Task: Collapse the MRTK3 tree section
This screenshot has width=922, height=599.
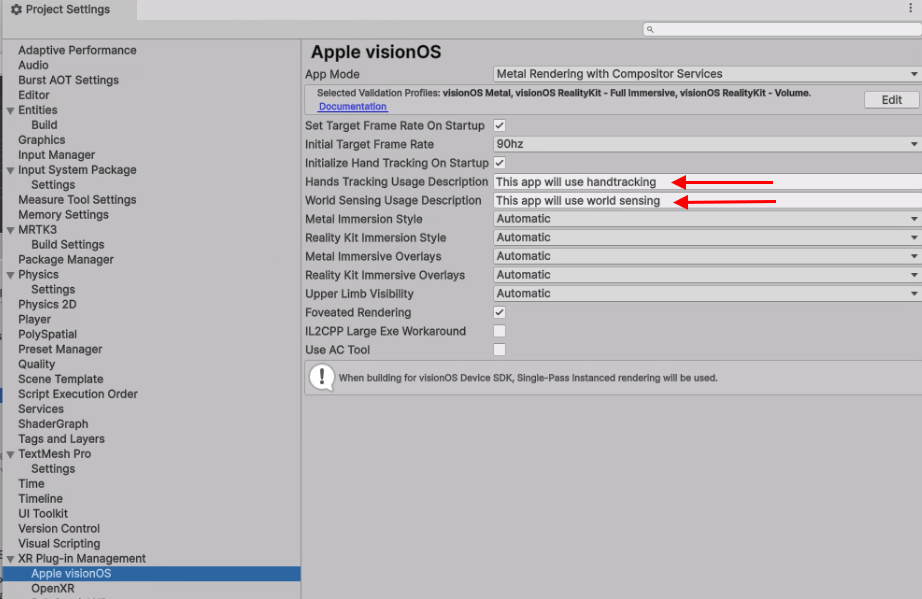Action: [x=10, y=230]
